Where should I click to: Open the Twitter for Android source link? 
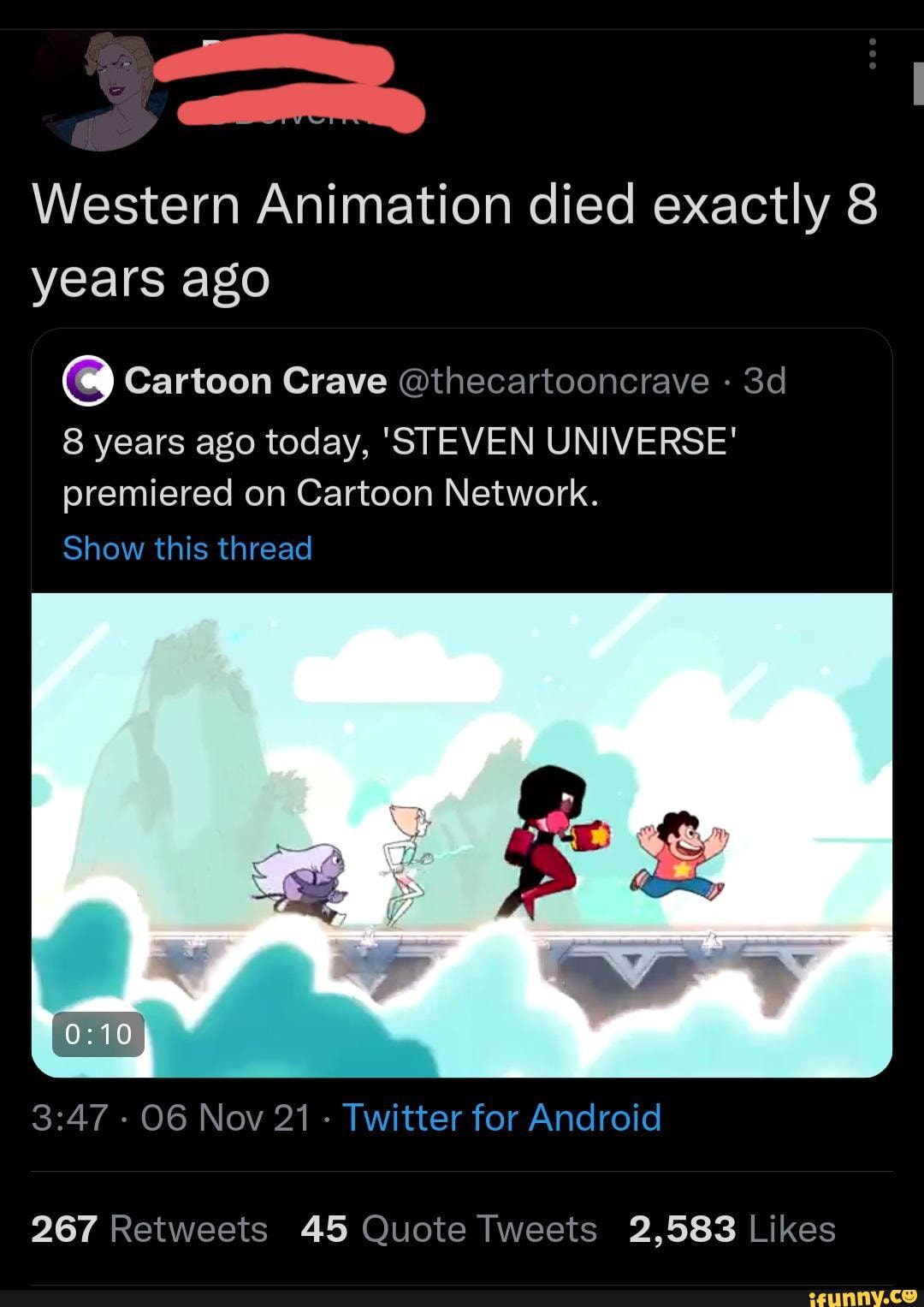500,1117
